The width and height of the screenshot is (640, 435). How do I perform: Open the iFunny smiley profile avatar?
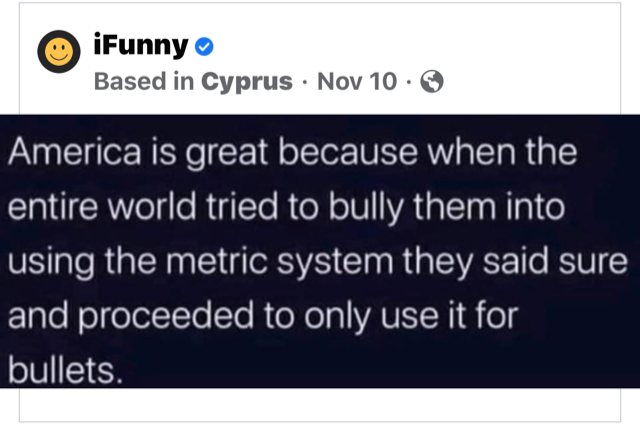point(59,51)
